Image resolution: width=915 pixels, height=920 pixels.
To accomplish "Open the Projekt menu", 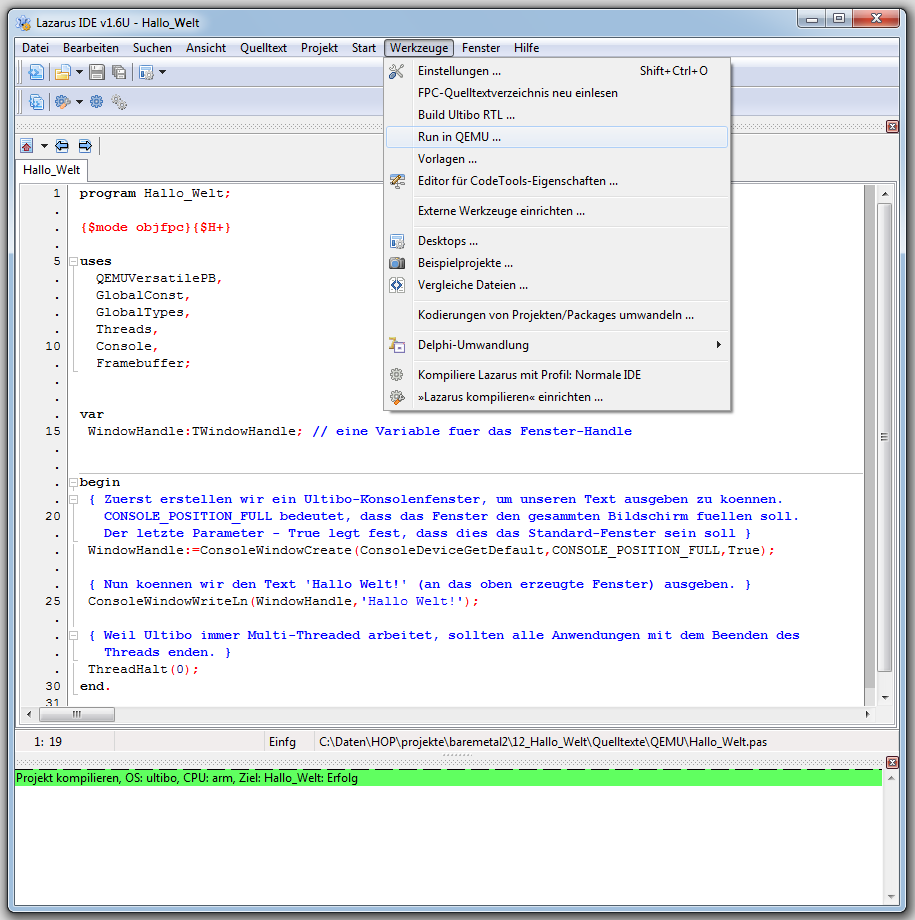I will (x=319, y=48).
